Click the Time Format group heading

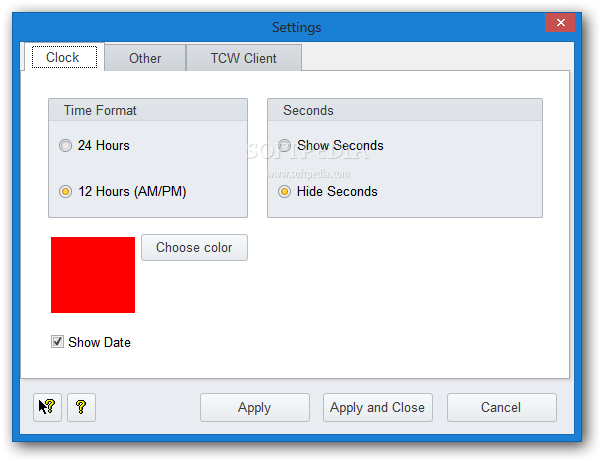(100, 110)
